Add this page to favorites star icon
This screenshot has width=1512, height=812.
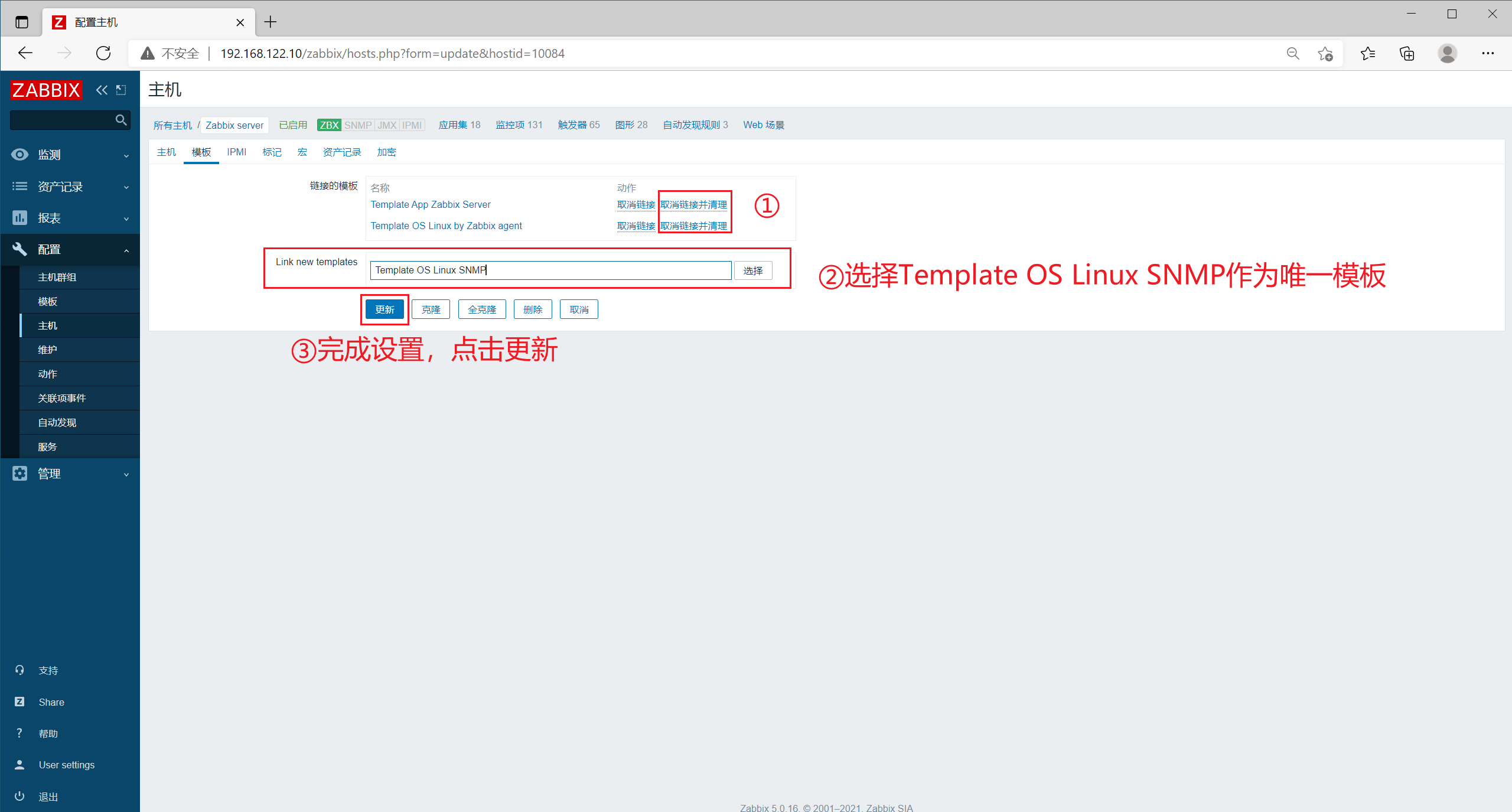(1325, 54)
